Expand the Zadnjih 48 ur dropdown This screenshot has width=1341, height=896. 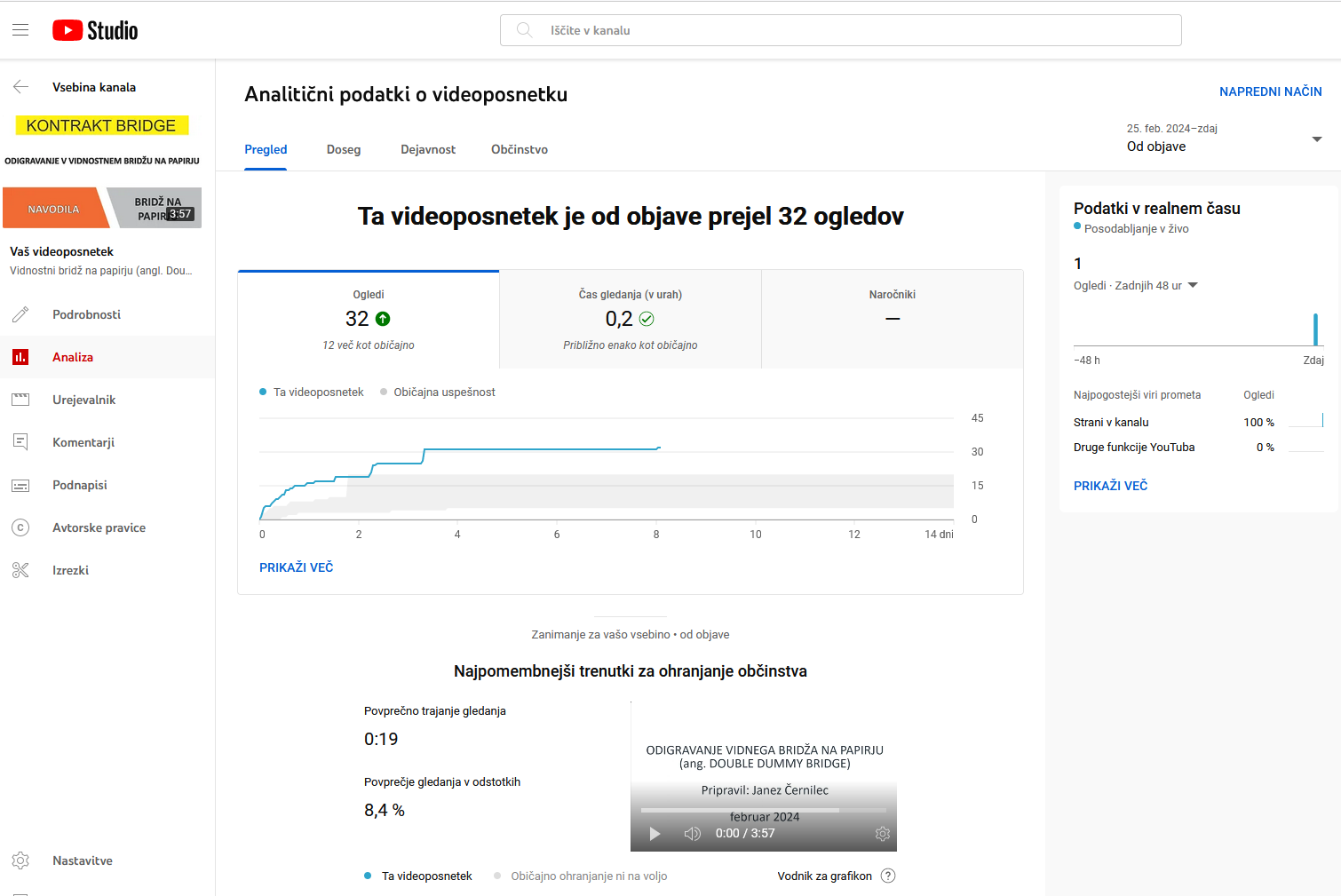click(x=1193, y=285)
